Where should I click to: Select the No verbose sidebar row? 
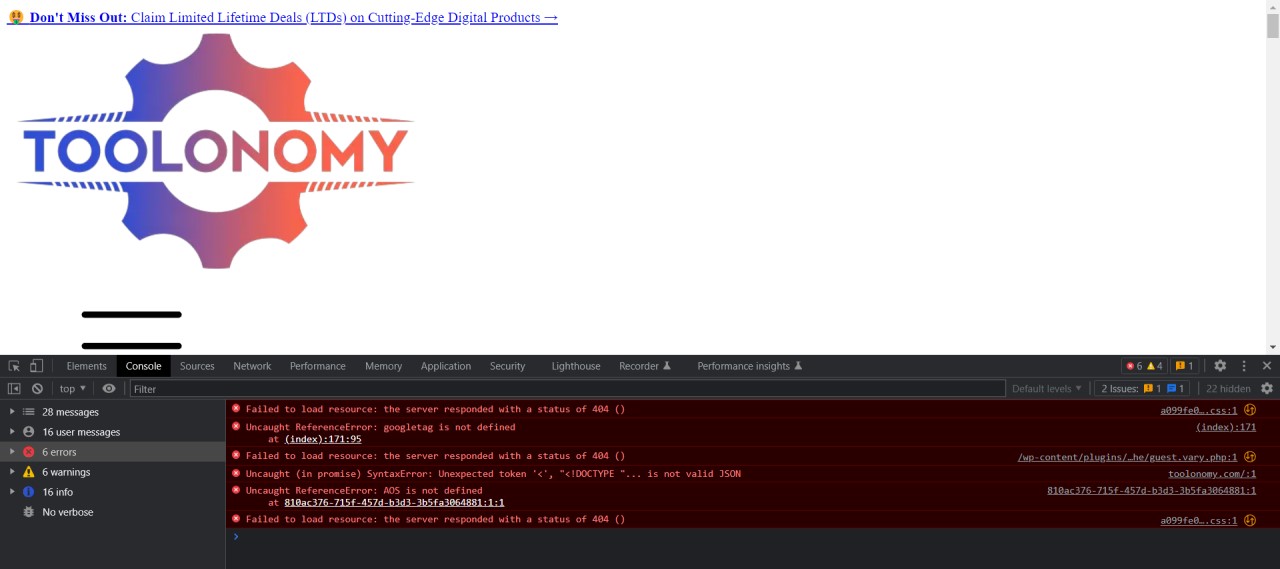point(112,512)
